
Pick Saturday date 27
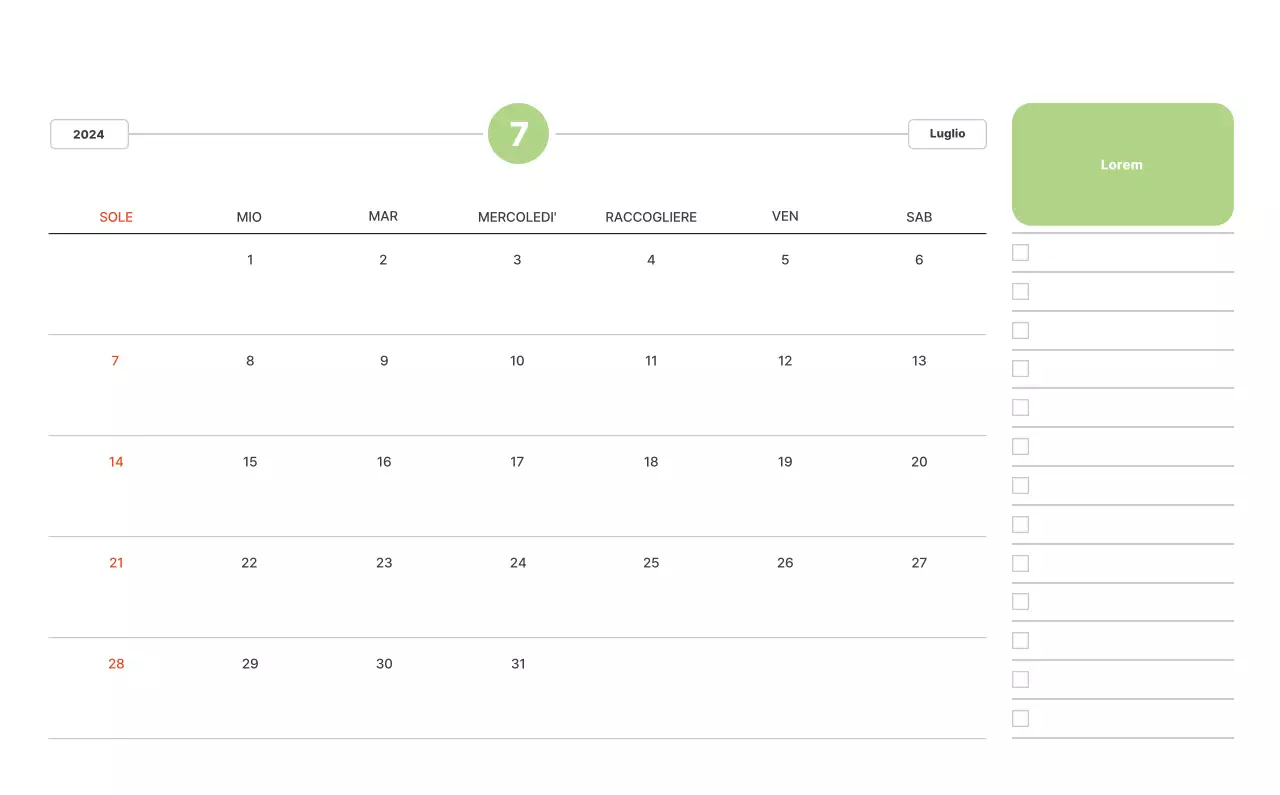pyautogui.click(x=919, y=563)
